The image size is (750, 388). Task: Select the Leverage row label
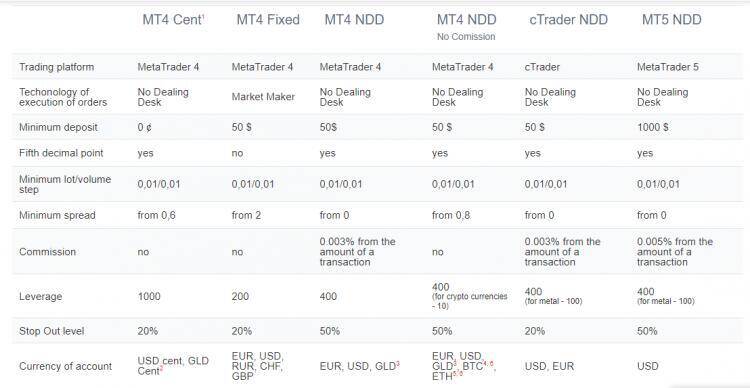41,297
